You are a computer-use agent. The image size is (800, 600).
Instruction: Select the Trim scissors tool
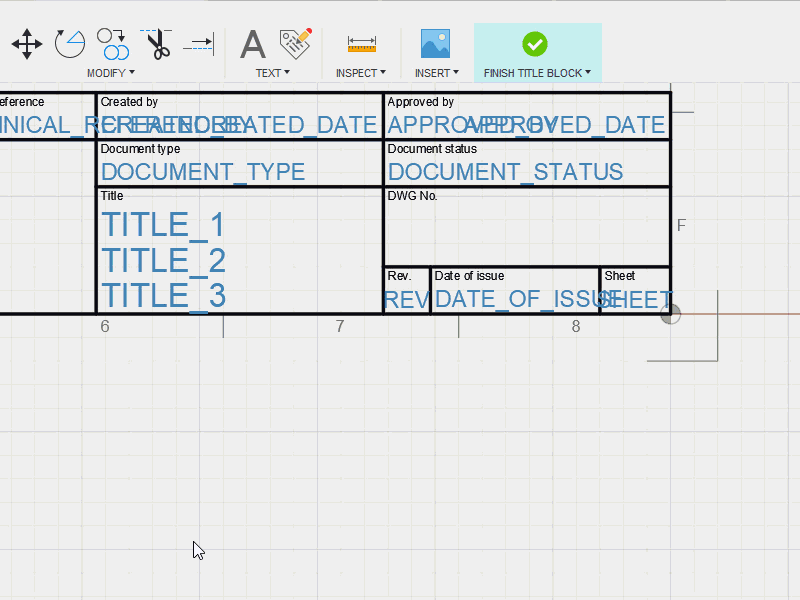157,44
